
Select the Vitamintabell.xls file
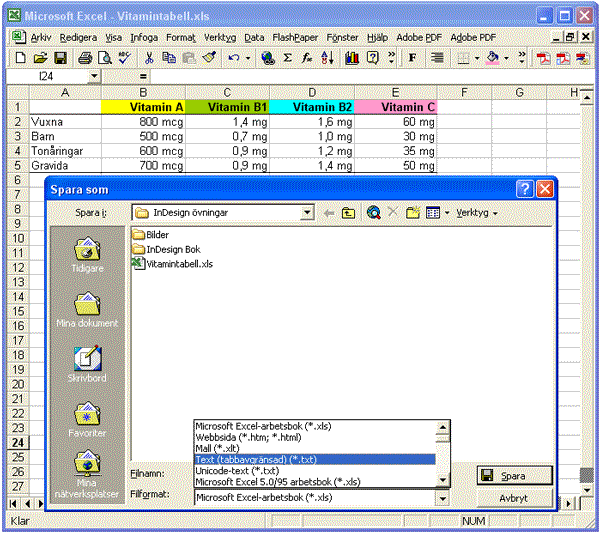pos(178,264)
